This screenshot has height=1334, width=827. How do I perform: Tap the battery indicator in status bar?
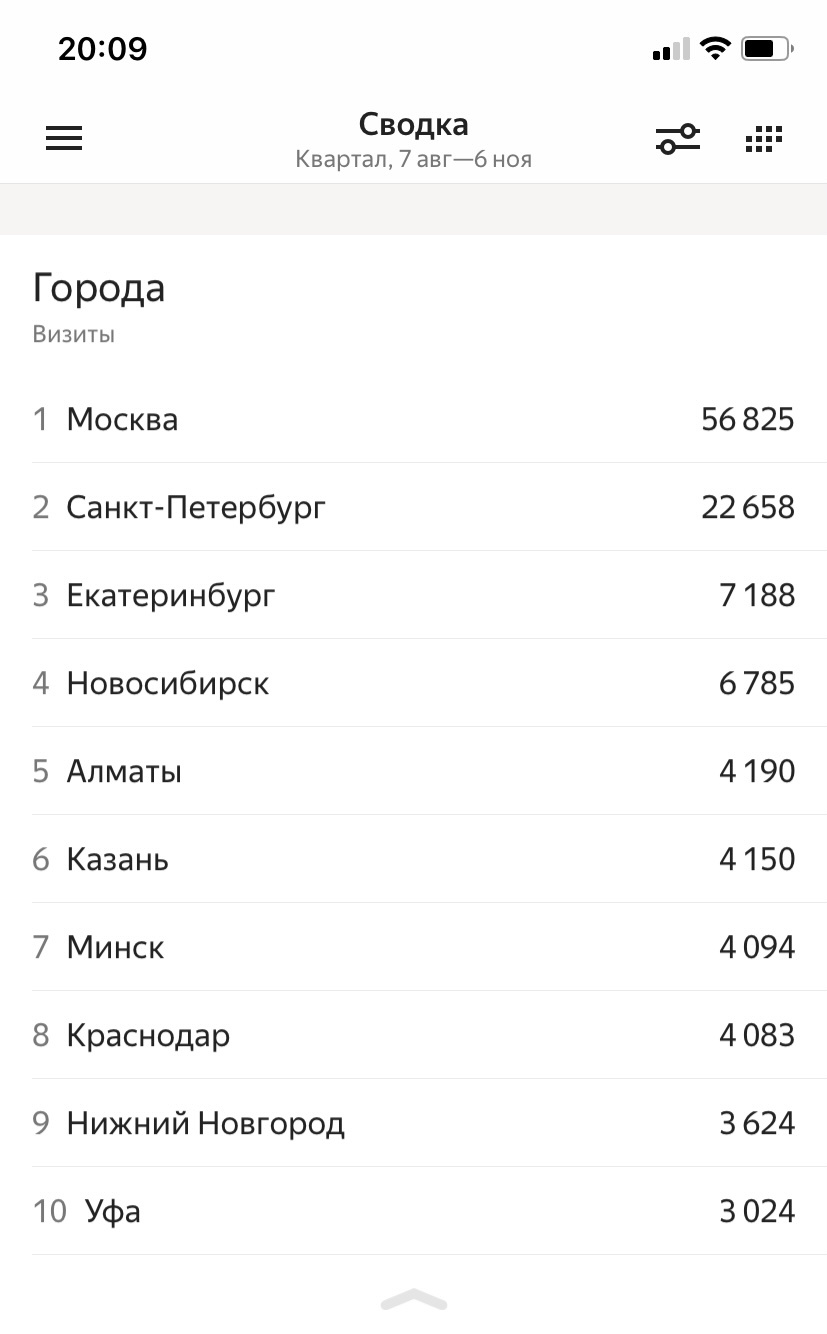click(767, 48)
